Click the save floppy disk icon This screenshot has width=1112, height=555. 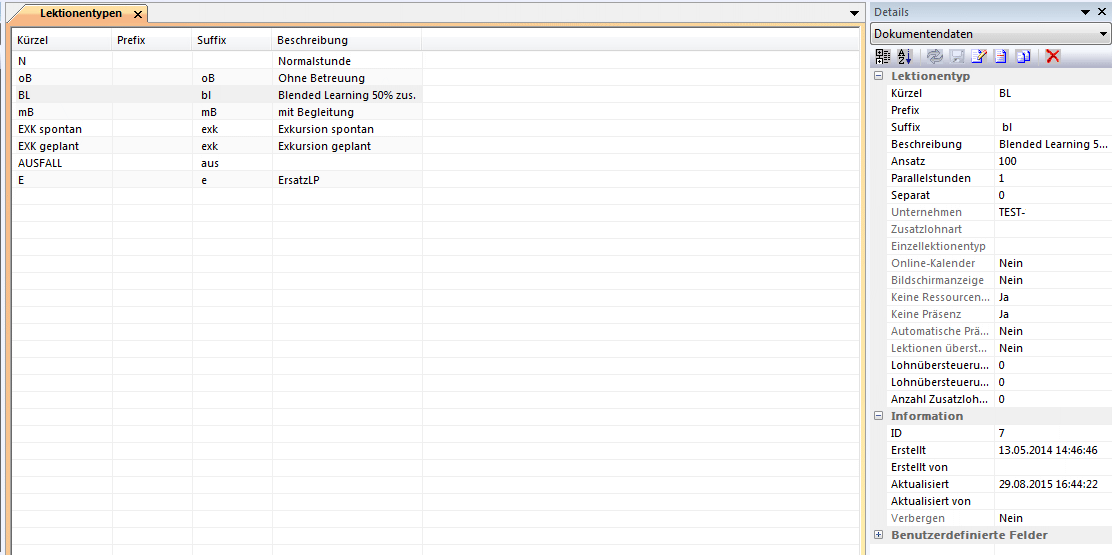(x=957, y=56)
